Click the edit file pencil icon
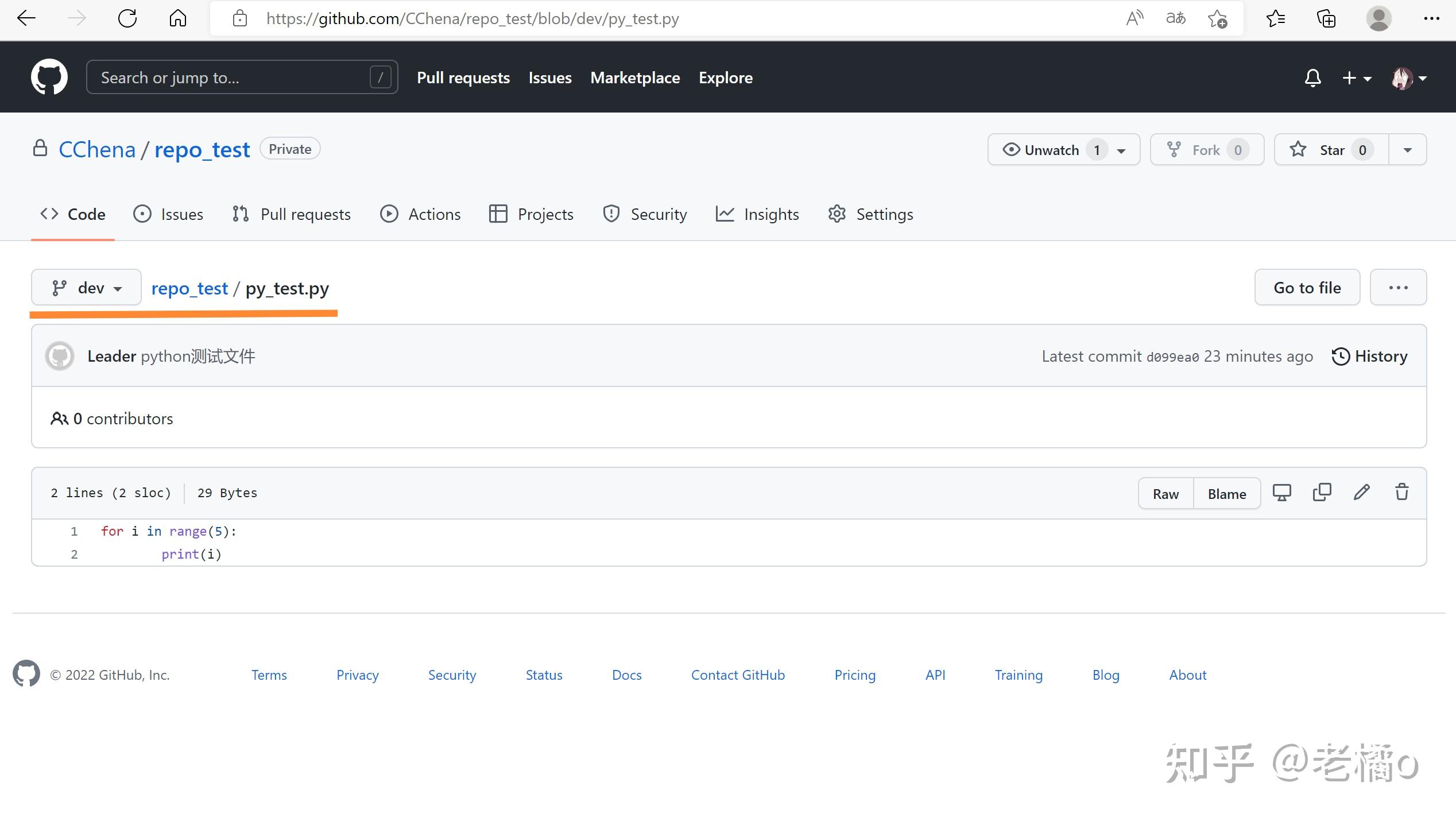1456x821 pixels. click(1362, 492)
